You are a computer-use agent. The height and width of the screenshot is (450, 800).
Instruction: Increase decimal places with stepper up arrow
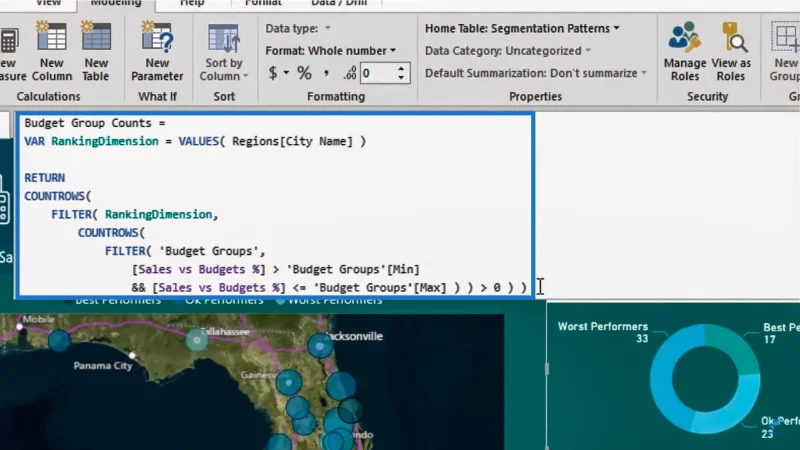click(x=402, y=68)
